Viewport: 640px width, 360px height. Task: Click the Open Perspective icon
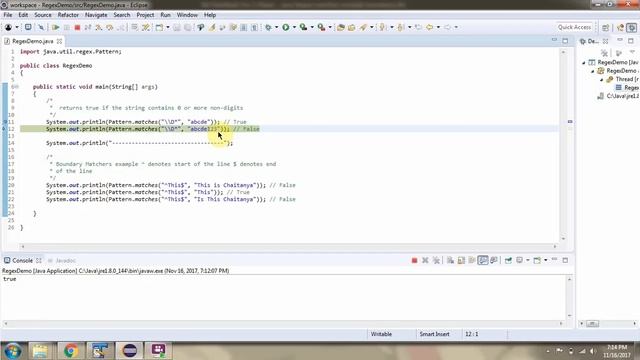click(606, 27)
